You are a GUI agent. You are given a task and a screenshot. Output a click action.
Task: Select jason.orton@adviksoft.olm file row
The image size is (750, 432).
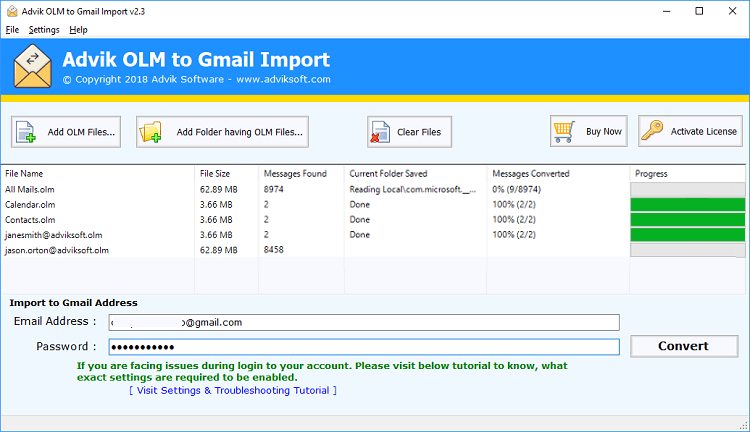click(x=375, y=250)
